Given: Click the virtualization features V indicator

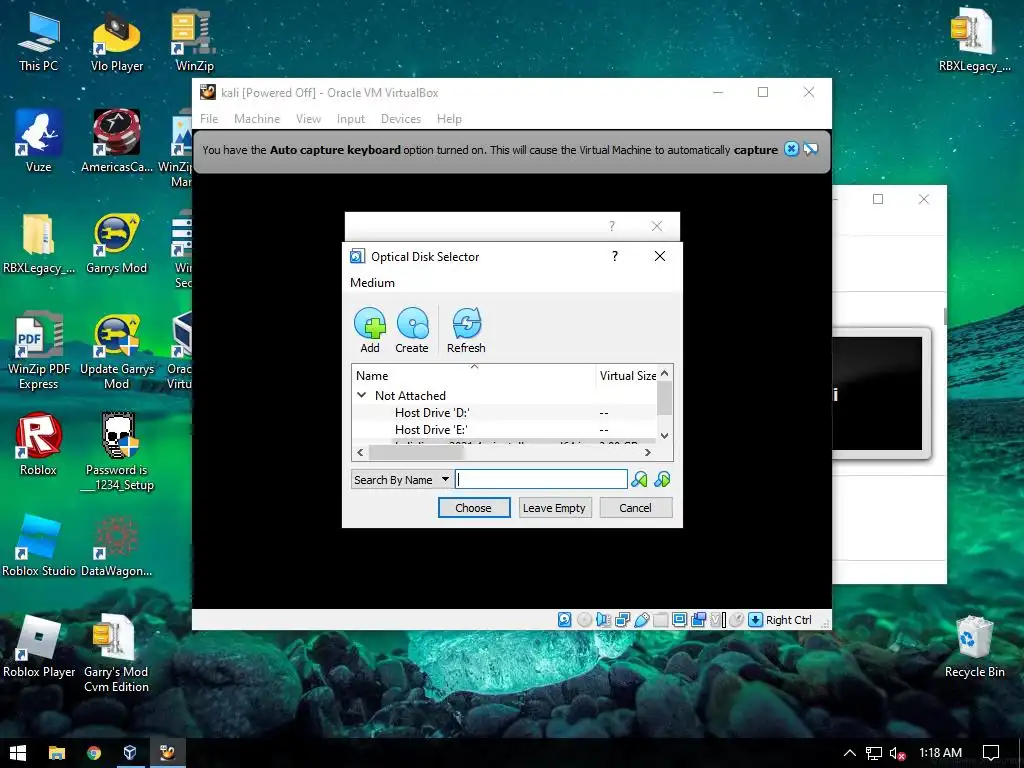Looking at the screenshot, I should (x=717, y=620).
